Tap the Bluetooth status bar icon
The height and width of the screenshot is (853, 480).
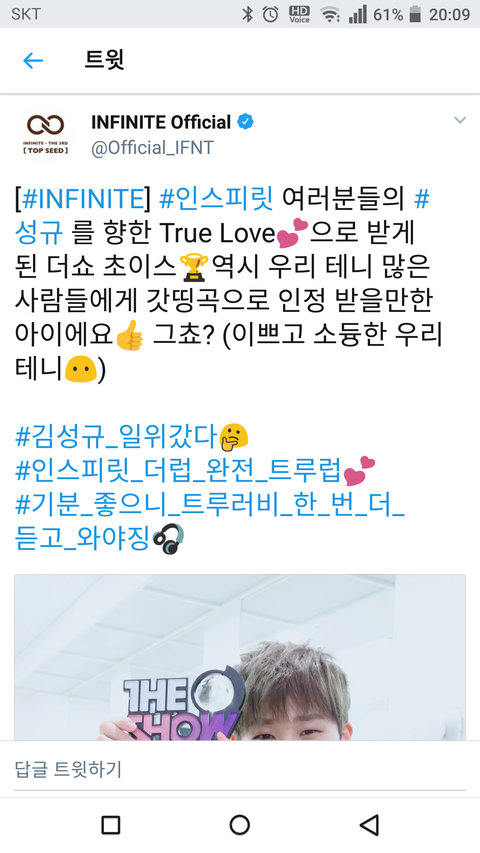[248, 14]
